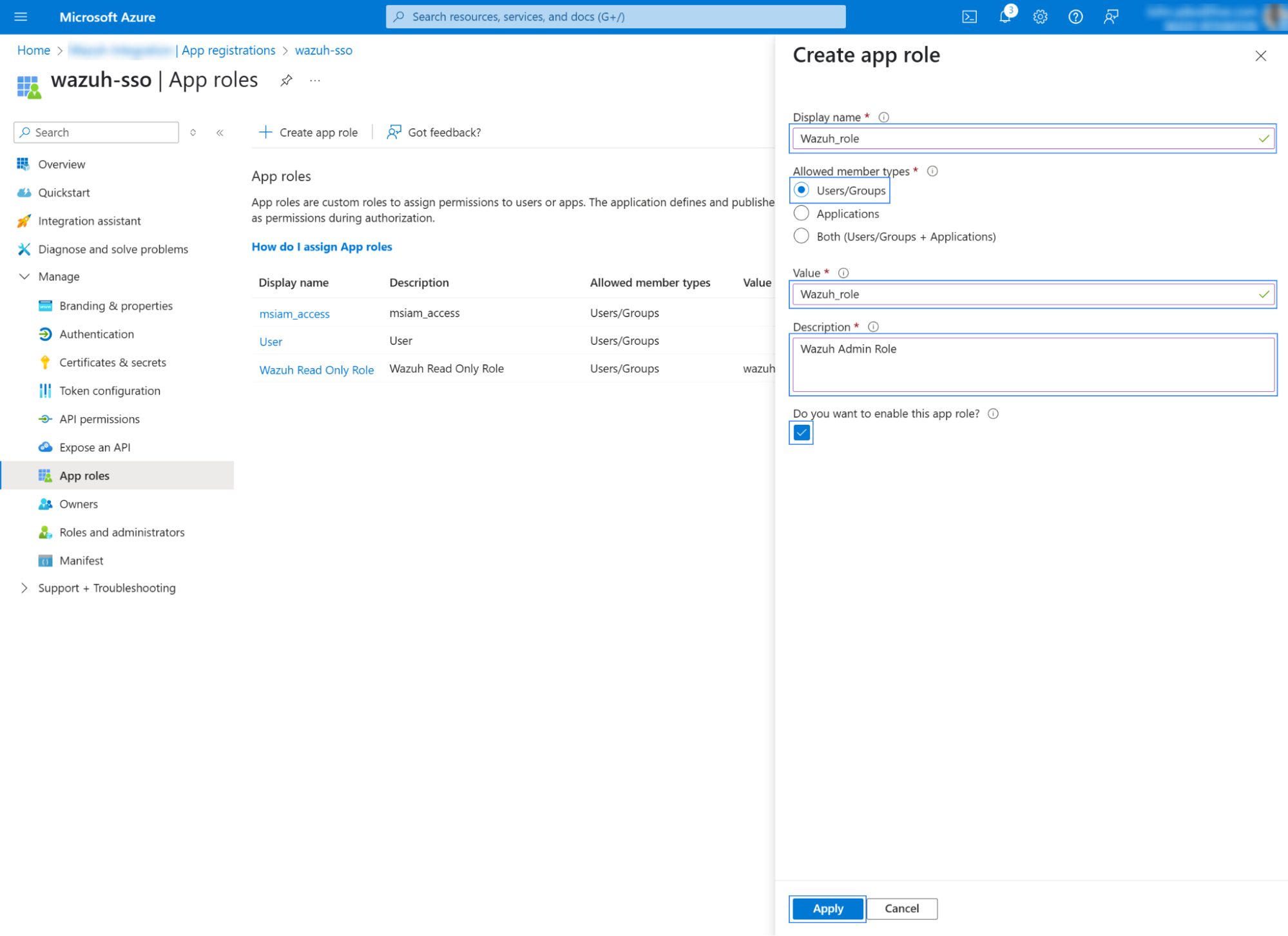Click Display name info icon
Viewport: 1288px width, 936px height.
pyautogui.click(x=884, y=117)
